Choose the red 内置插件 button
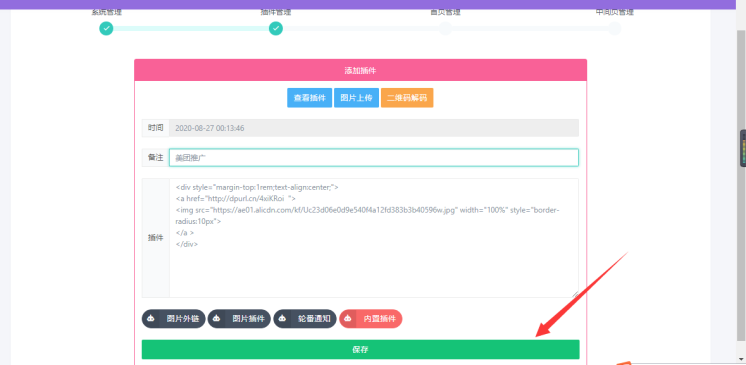 pos(371,319)
